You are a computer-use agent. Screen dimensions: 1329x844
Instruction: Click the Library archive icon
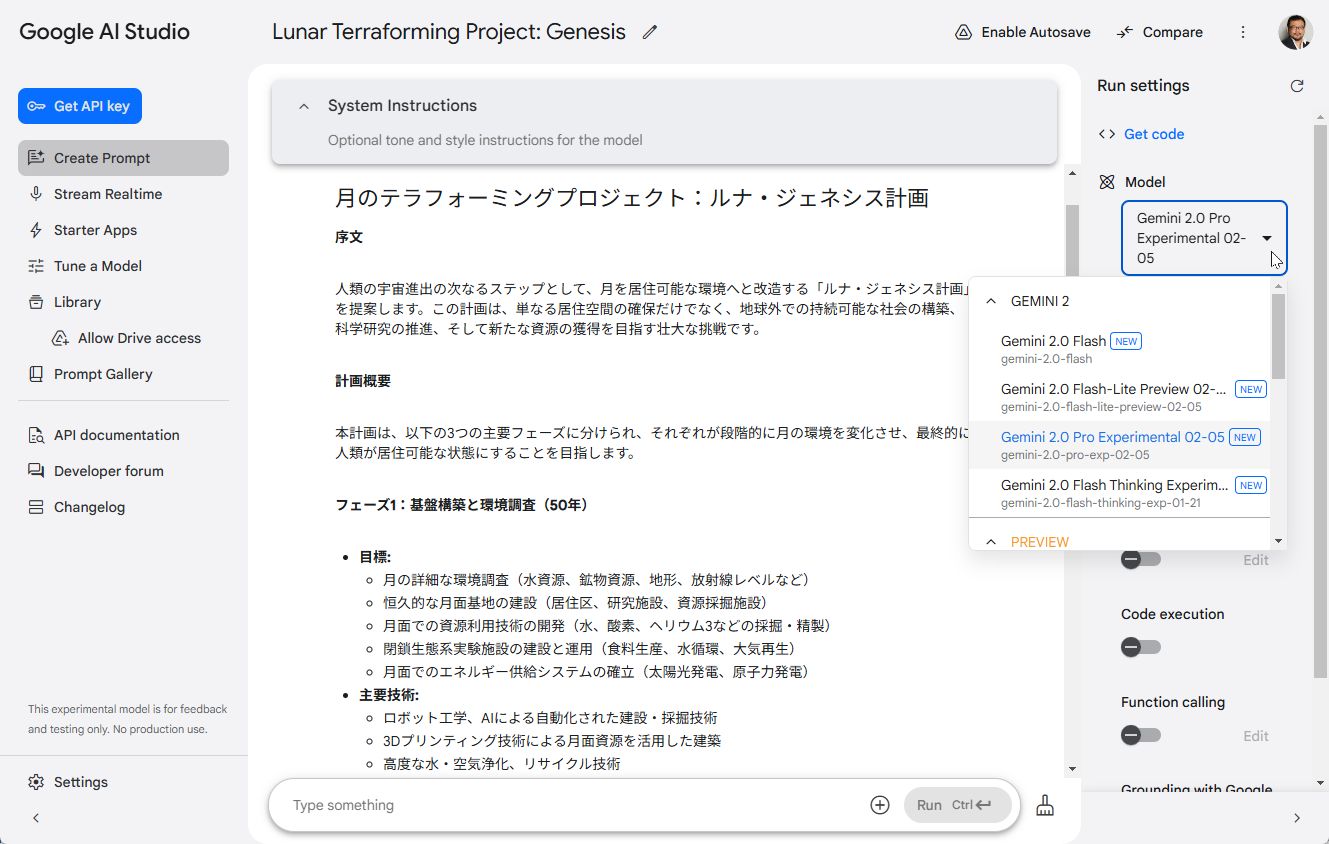tap(36, 302)
